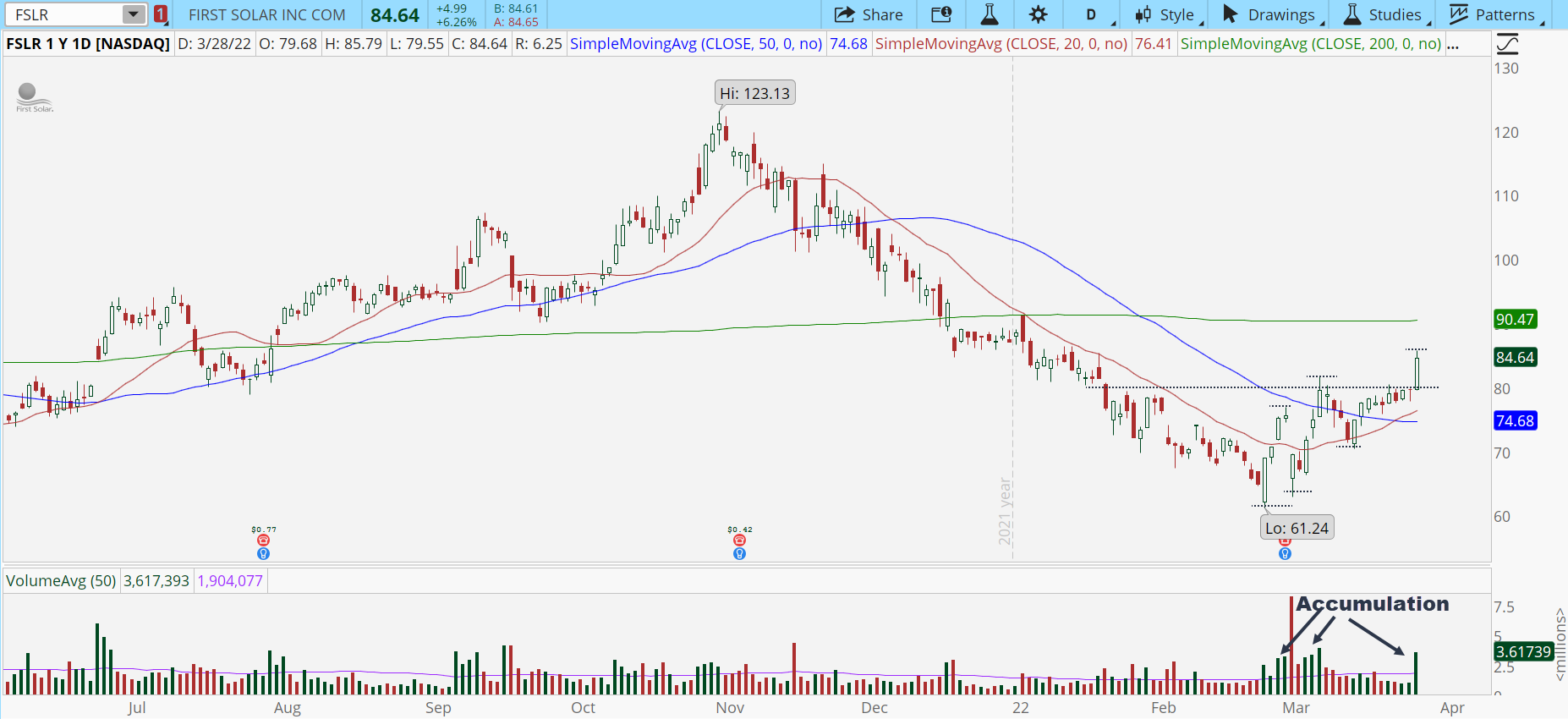The height and width of the screenshot is (719, 1568).
Task: Click the VolumeAvg (50) study label
Action: point(61,581)
